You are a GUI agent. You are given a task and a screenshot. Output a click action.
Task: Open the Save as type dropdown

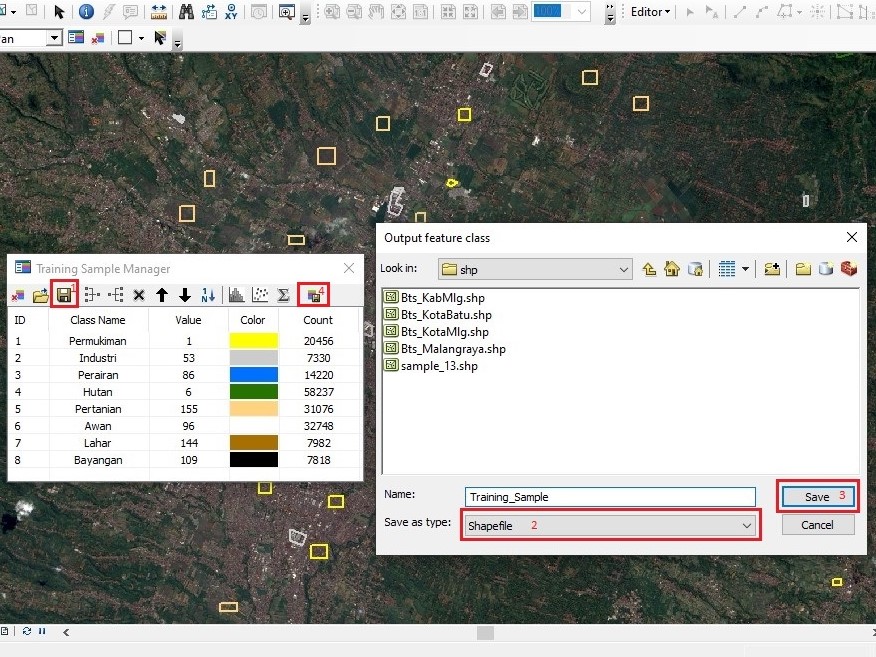tap(746, 525)
